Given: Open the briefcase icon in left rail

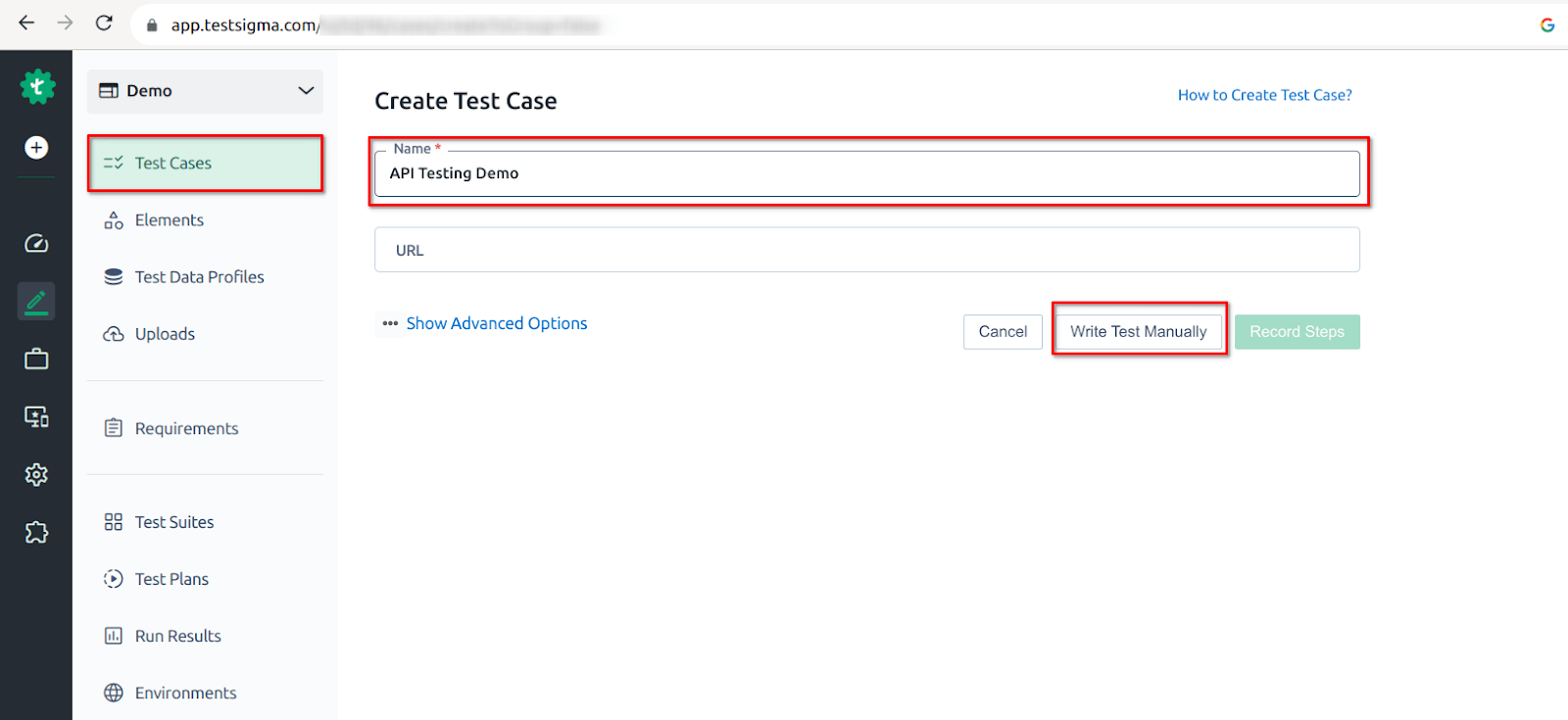Looking at the screenshot, I should tap(36, 359).
